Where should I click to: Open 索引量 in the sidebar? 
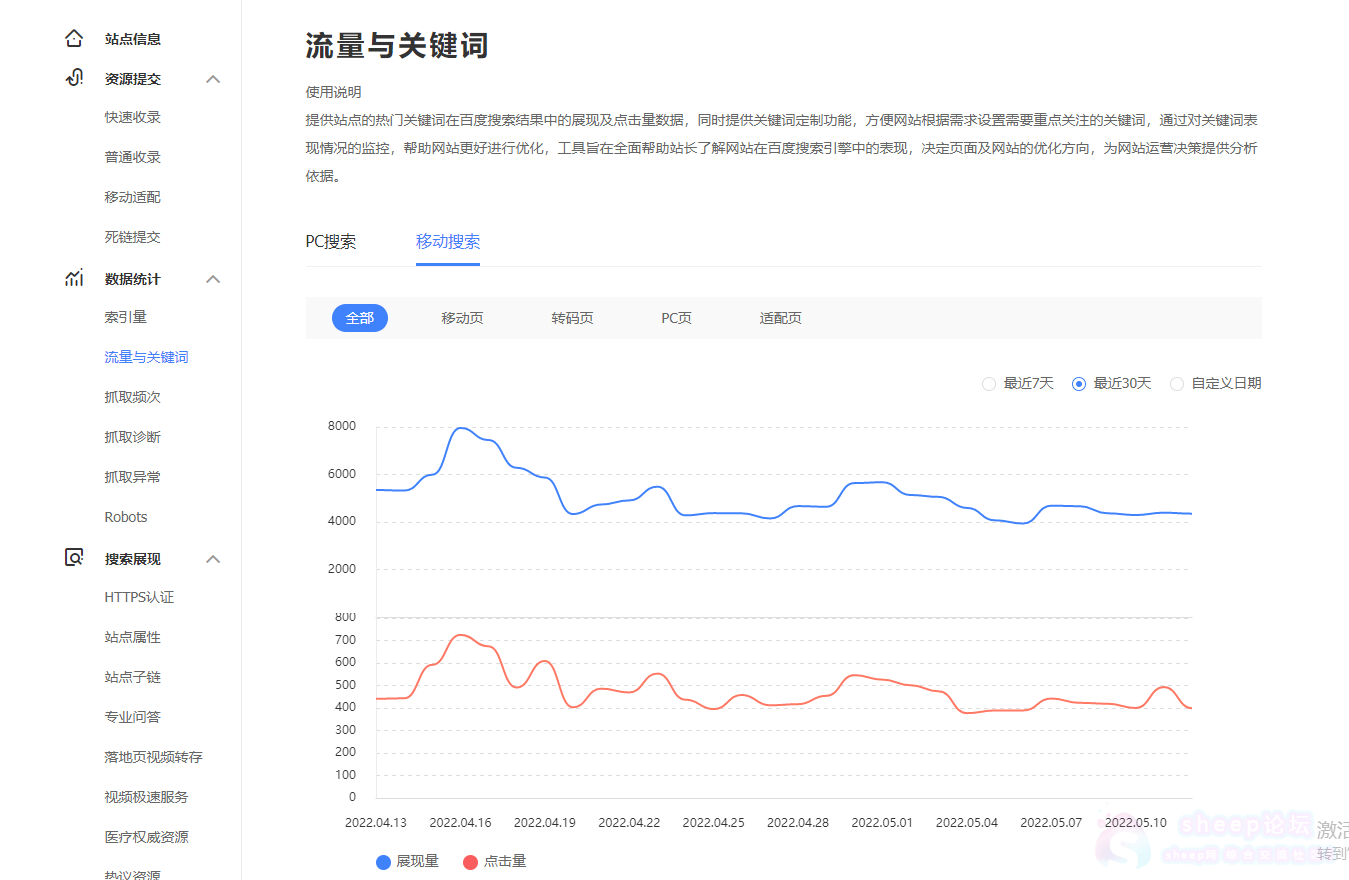[126, 317]
